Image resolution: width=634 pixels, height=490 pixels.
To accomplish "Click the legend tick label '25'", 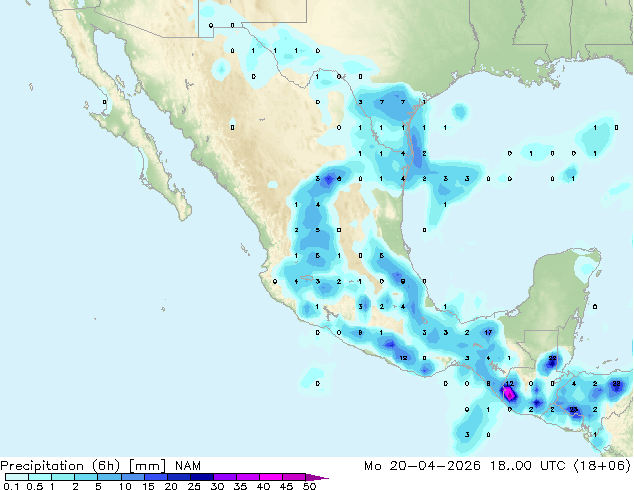I will (x=194, y=486).
